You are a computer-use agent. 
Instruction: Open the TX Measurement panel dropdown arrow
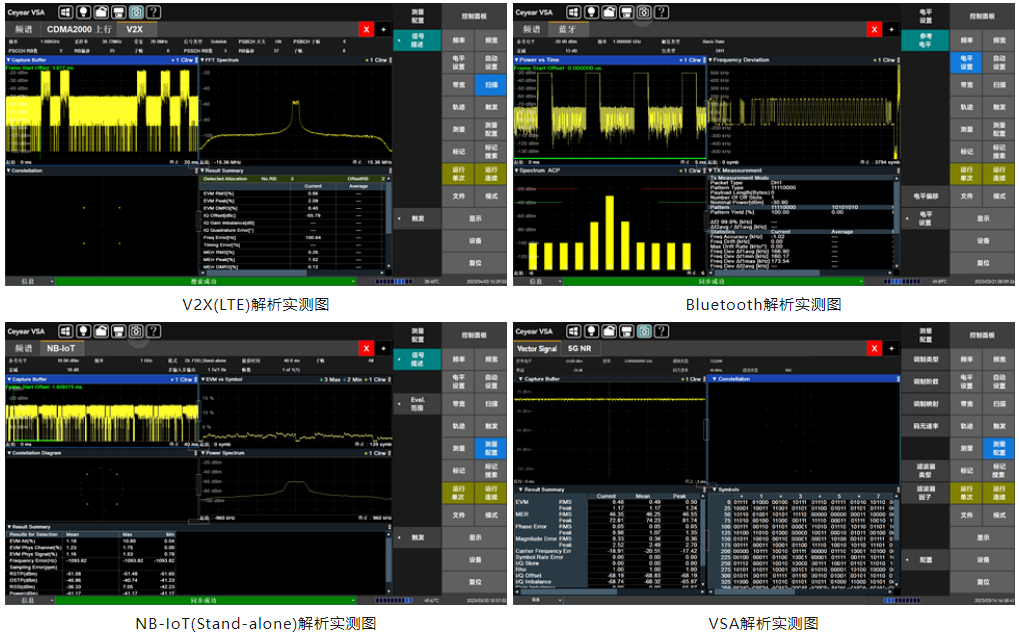[x=710, y=171]
